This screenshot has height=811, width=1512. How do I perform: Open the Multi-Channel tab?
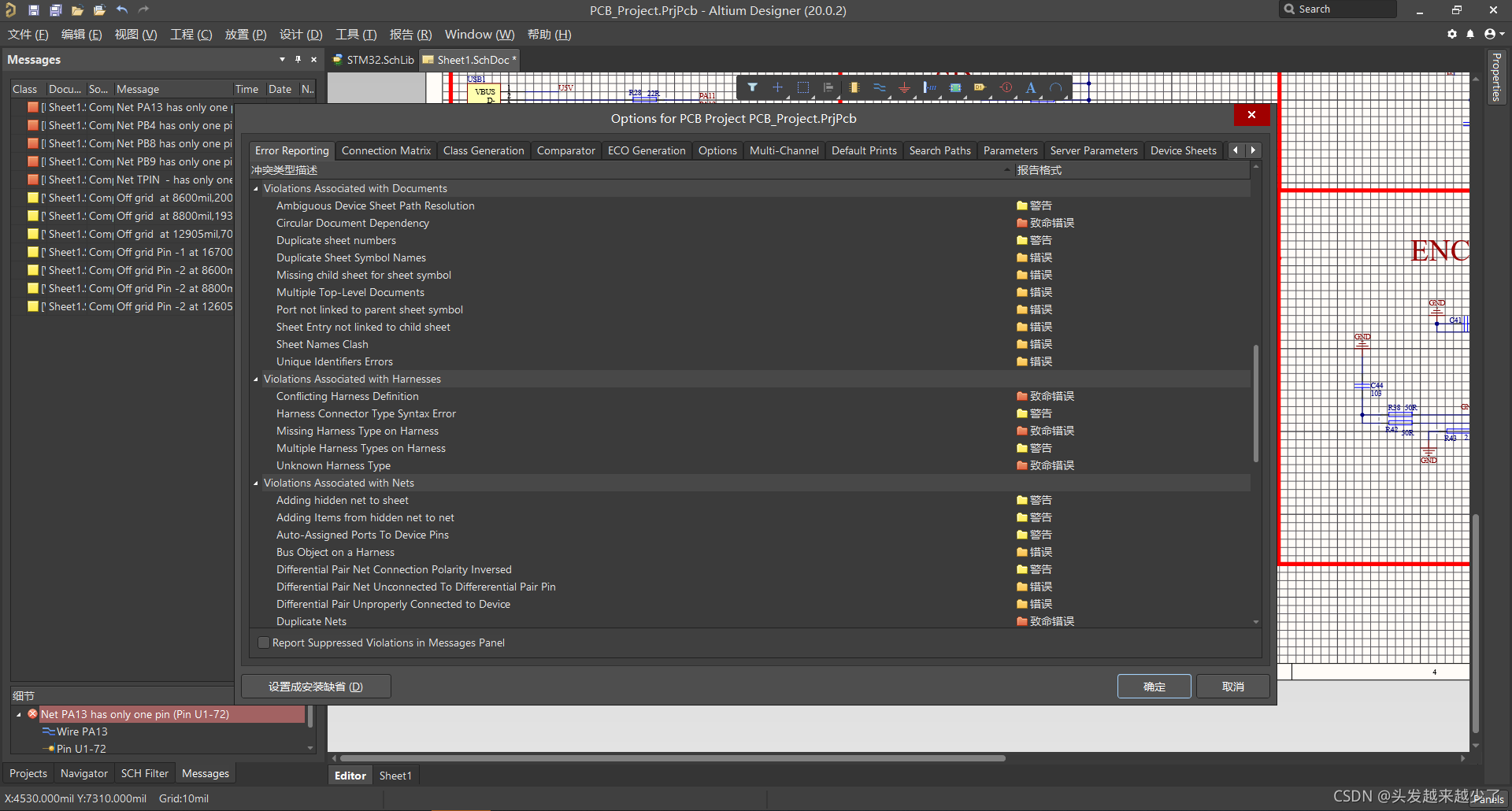pyautogui.click(x=784, y=150)
